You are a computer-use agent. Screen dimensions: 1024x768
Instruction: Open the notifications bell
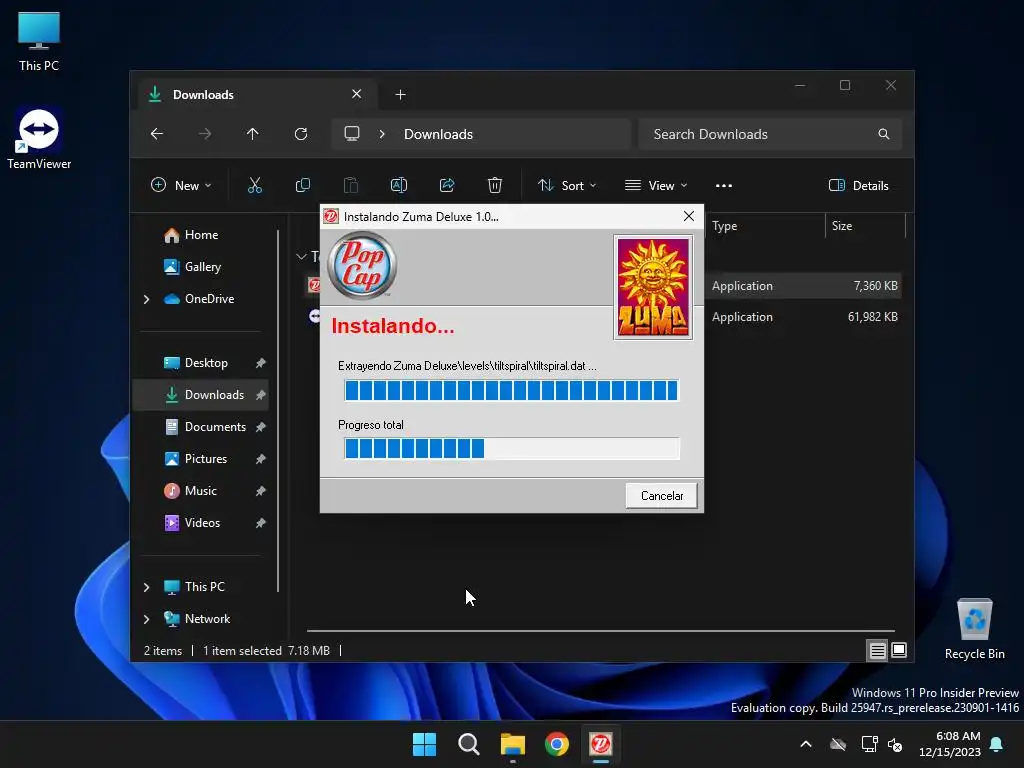click(x=997, y=744)
